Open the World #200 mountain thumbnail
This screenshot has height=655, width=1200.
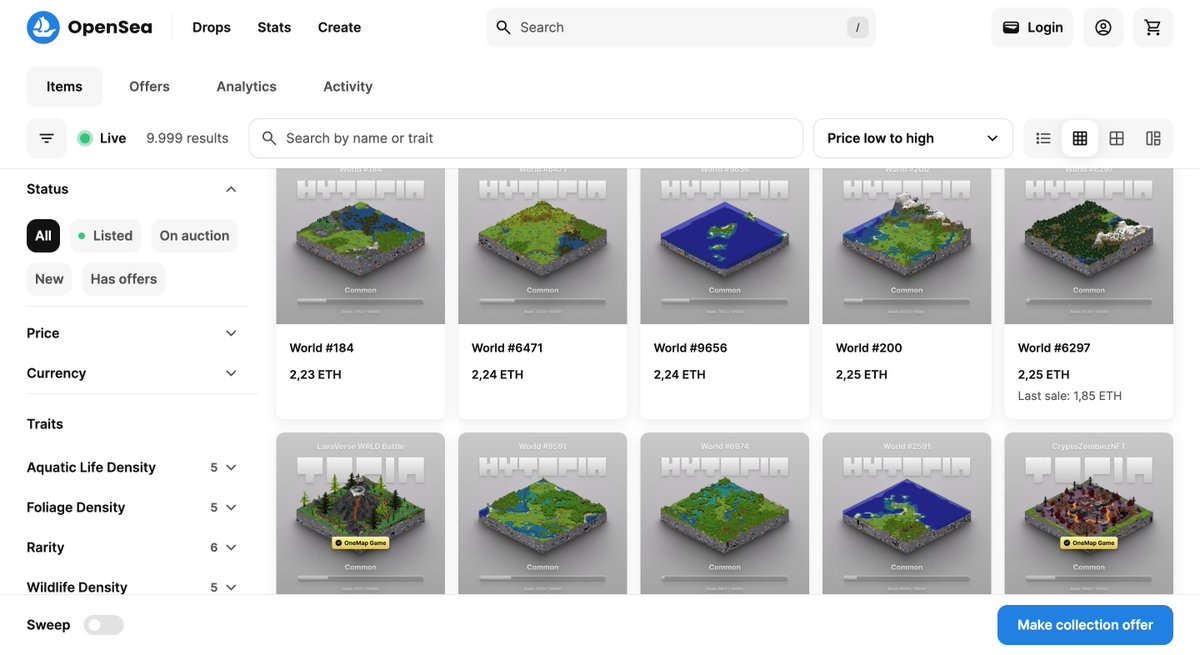click(x=907, y=246)
